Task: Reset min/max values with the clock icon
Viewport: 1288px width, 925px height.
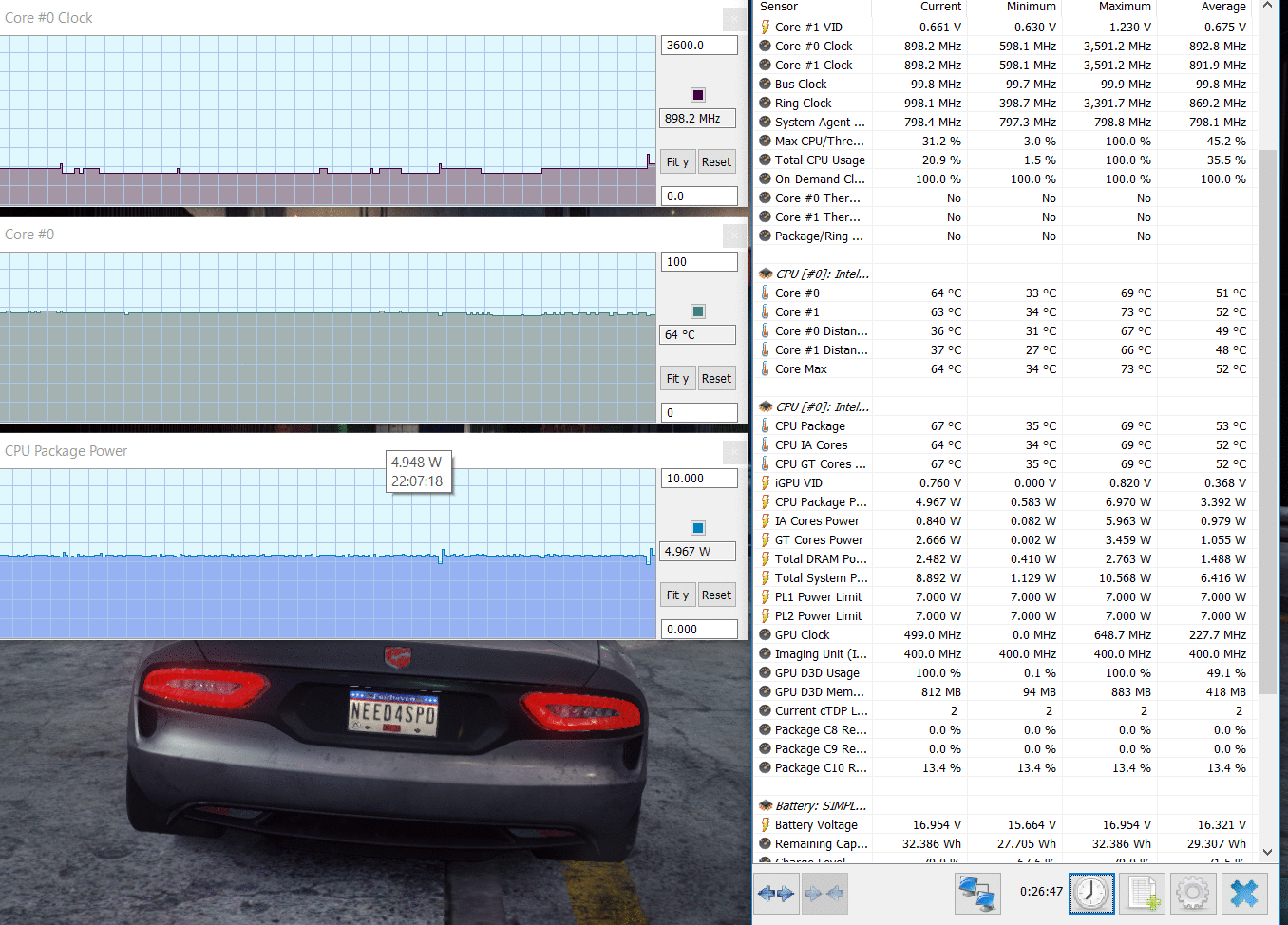Action: click(x=1091, y=894)
